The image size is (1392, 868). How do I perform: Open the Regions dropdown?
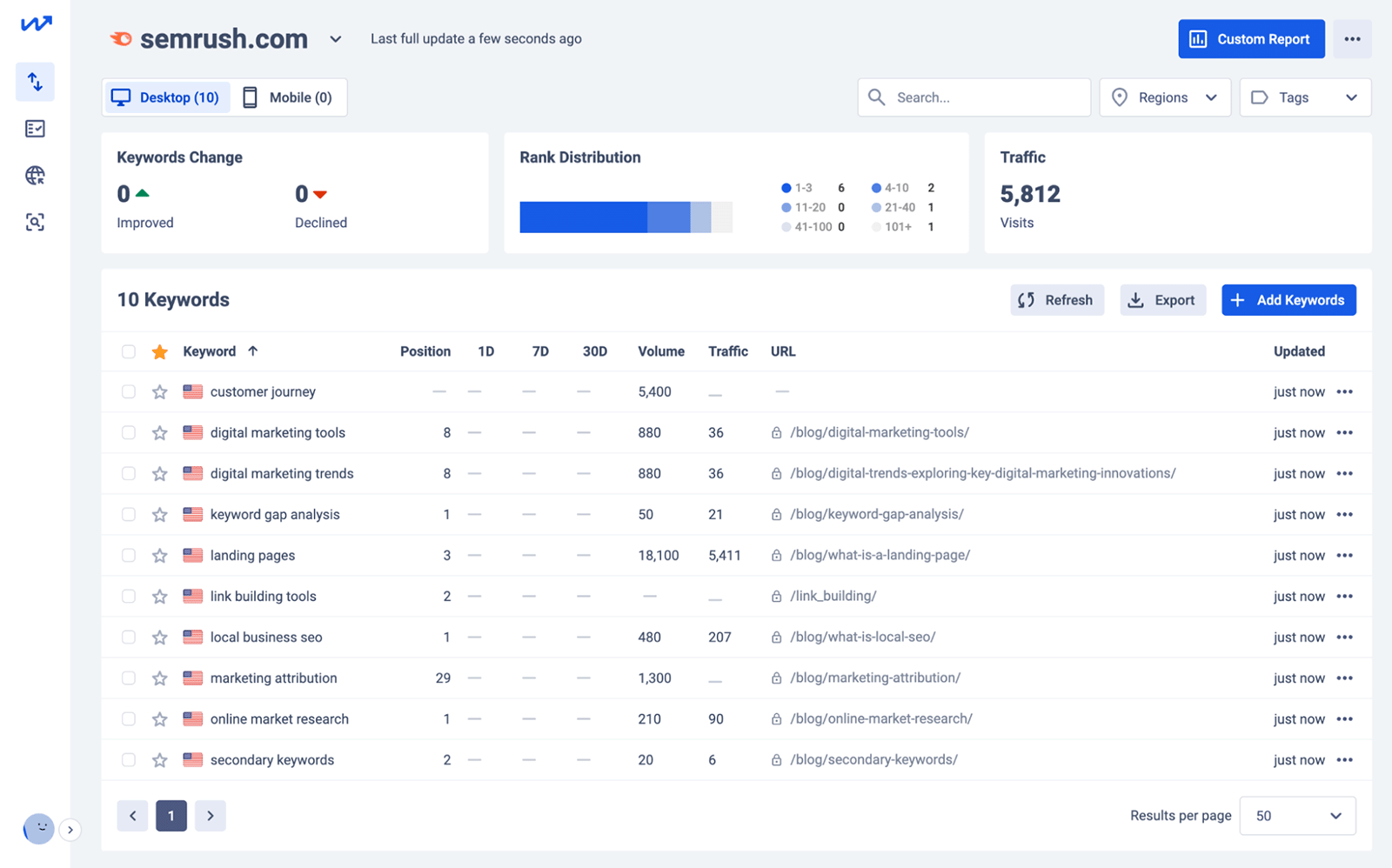tap(1165, 97)
